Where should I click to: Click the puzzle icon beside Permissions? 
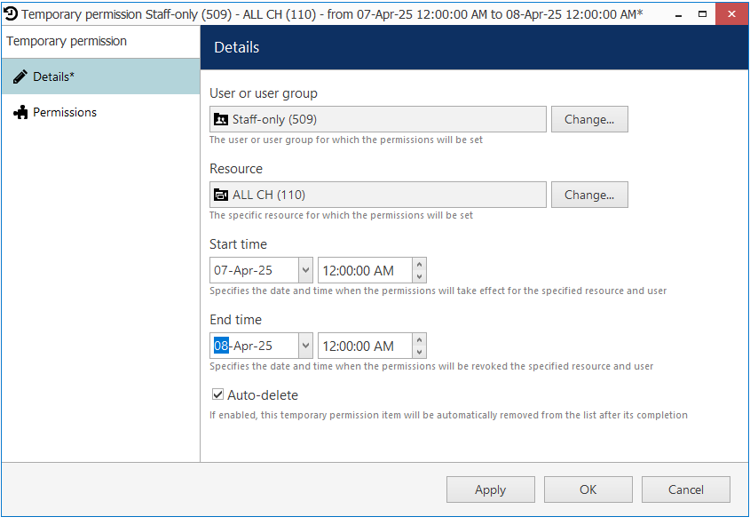tap(21, 112)
